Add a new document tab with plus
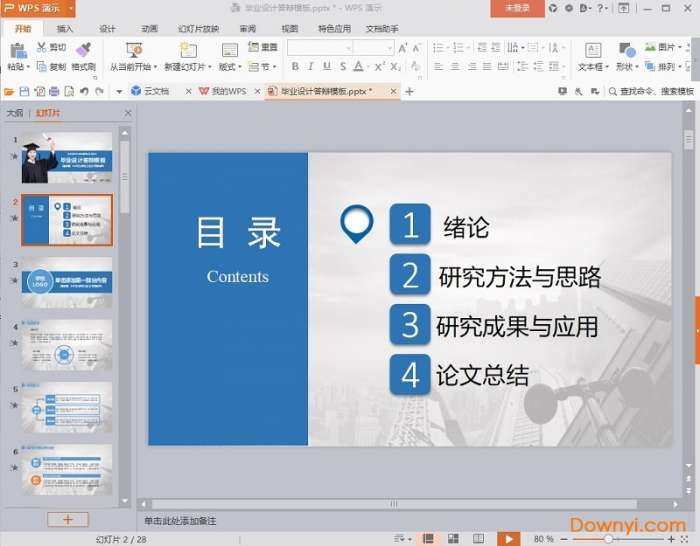 (409, 92)
